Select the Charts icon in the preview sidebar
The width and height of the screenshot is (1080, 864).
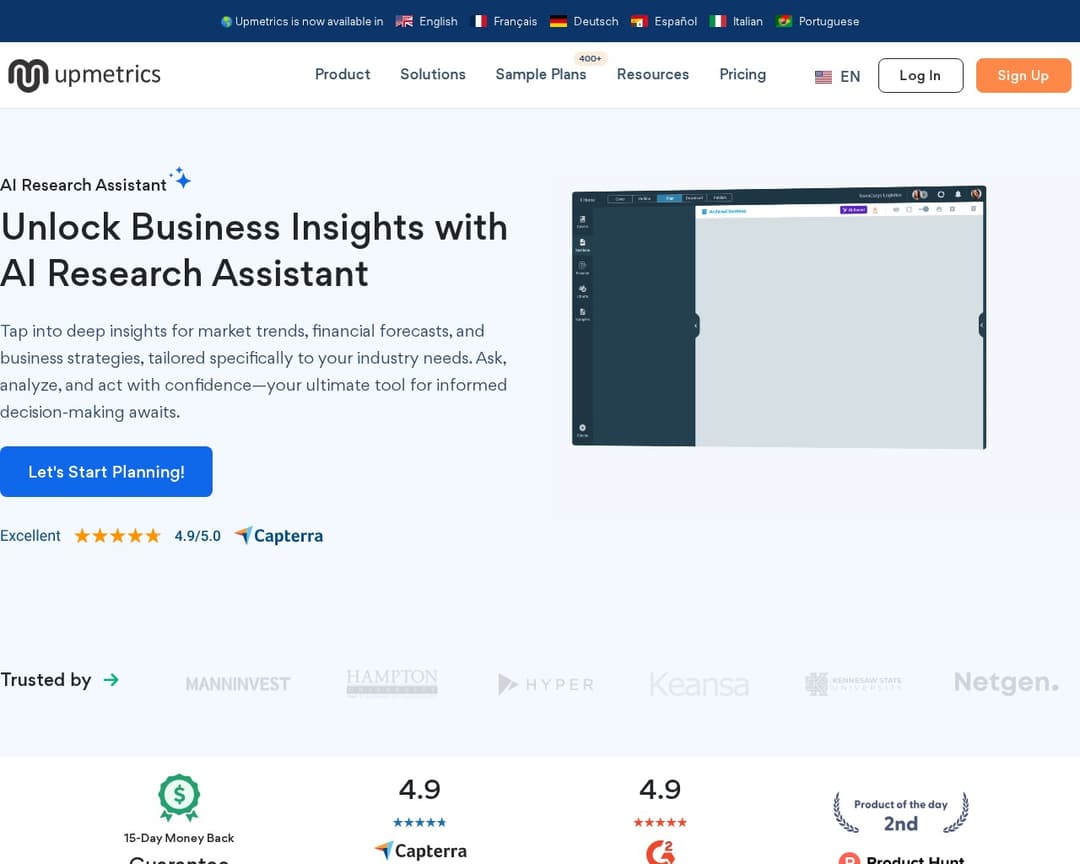[x=582, y=290]
